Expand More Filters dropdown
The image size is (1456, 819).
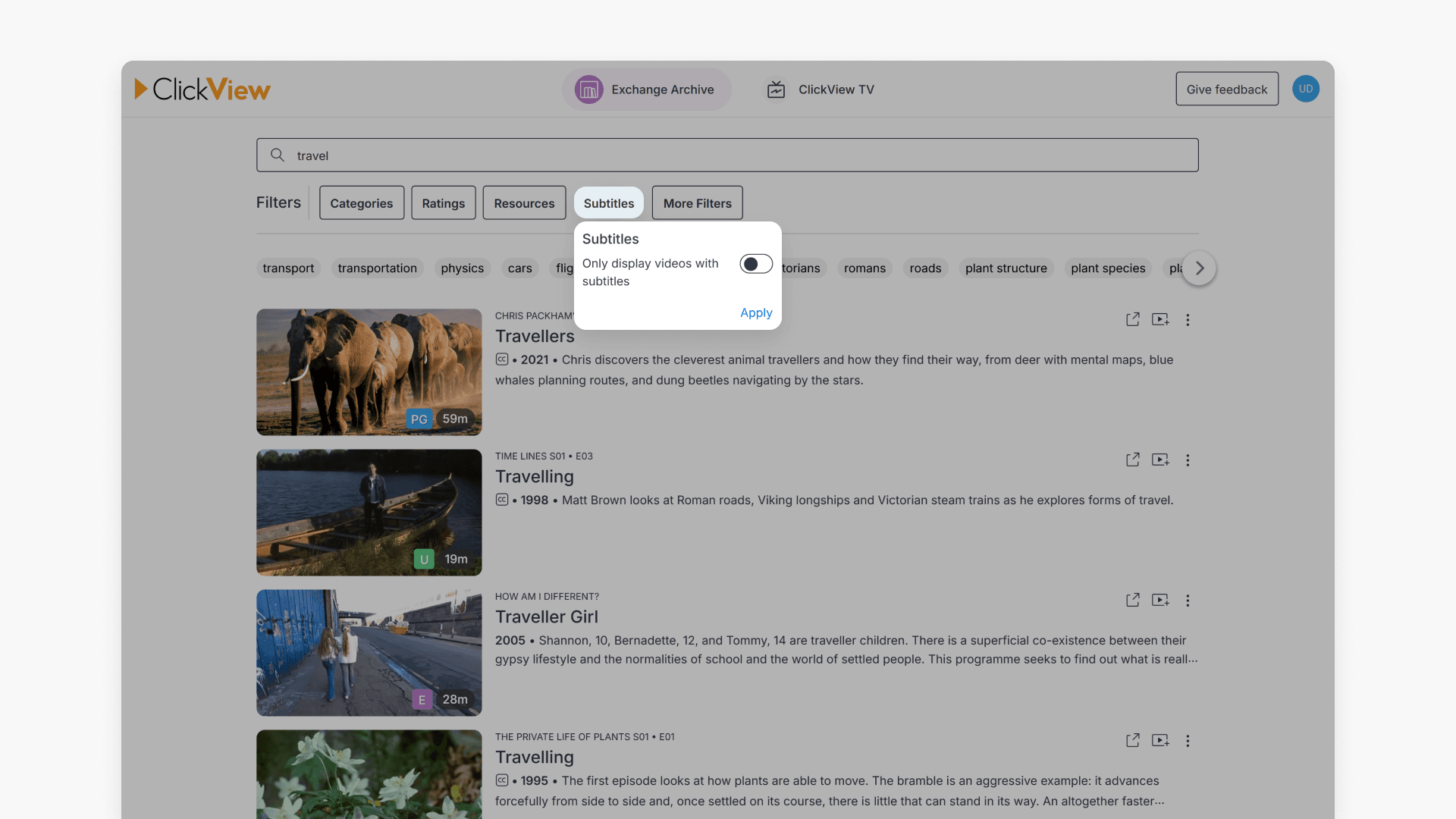697,203
